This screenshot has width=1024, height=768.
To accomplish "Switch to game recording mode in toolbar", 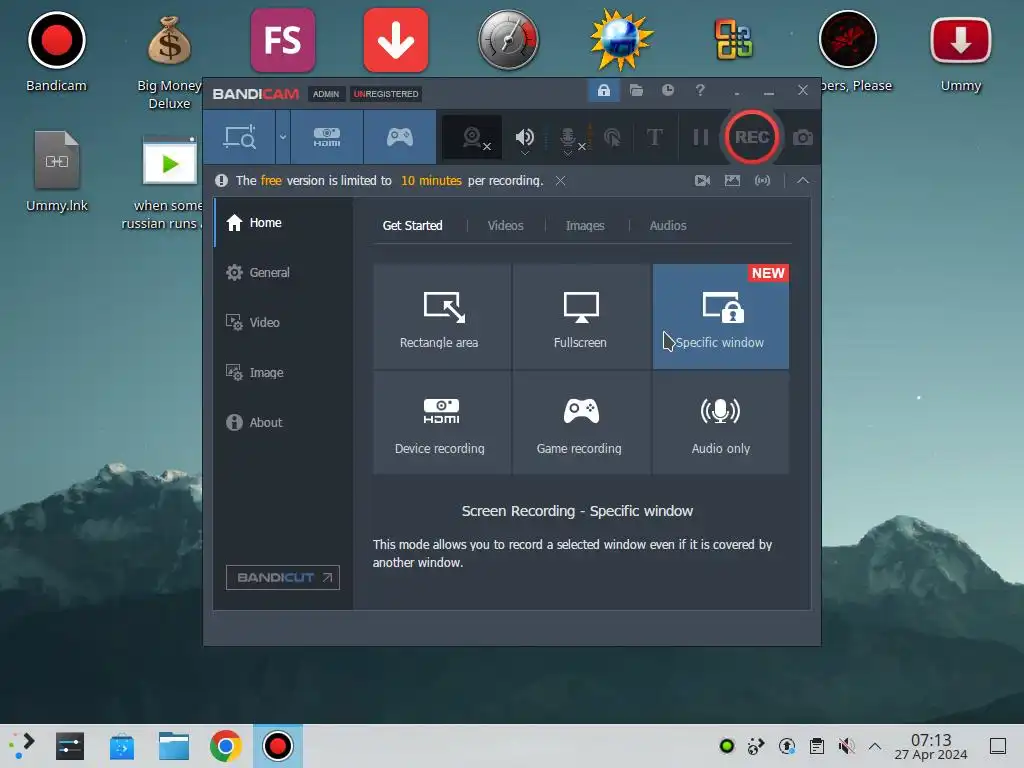I will [x=400, y=137].
